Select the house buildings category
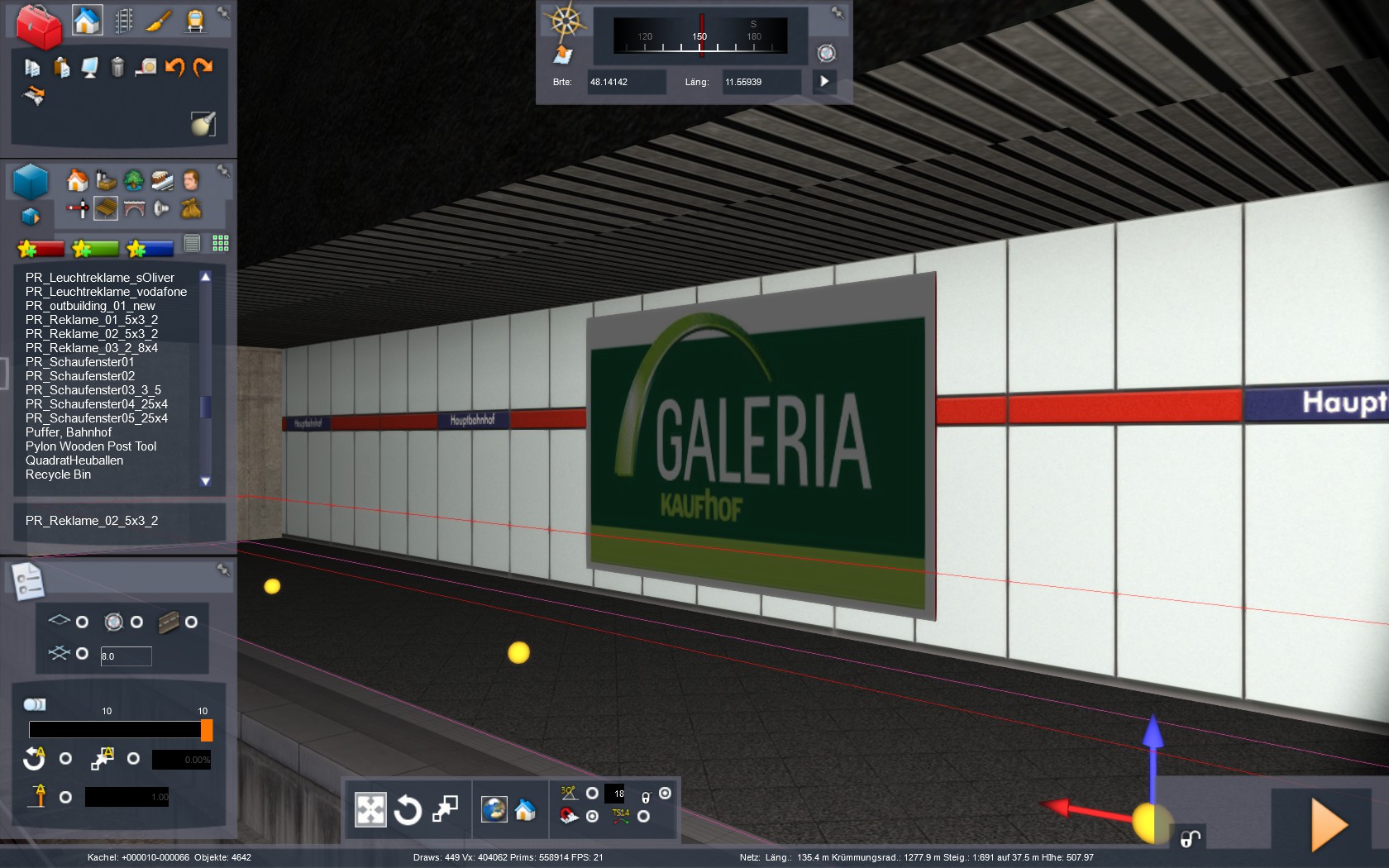The width and height of the screenshot is (1389, 868). coord(77,180)
